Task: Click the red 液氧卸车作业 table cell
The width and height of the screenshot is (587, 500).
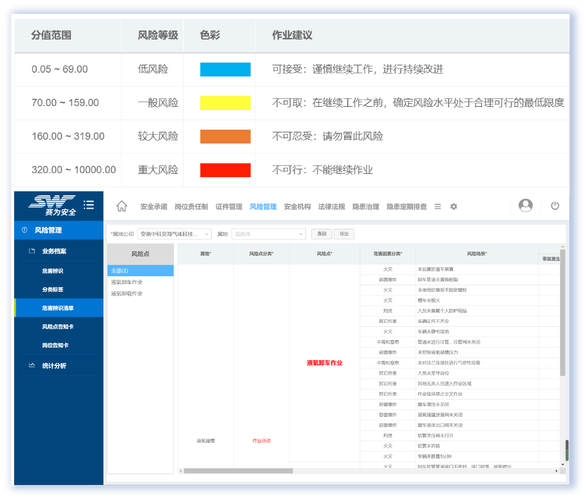Action: click(325, 363)
